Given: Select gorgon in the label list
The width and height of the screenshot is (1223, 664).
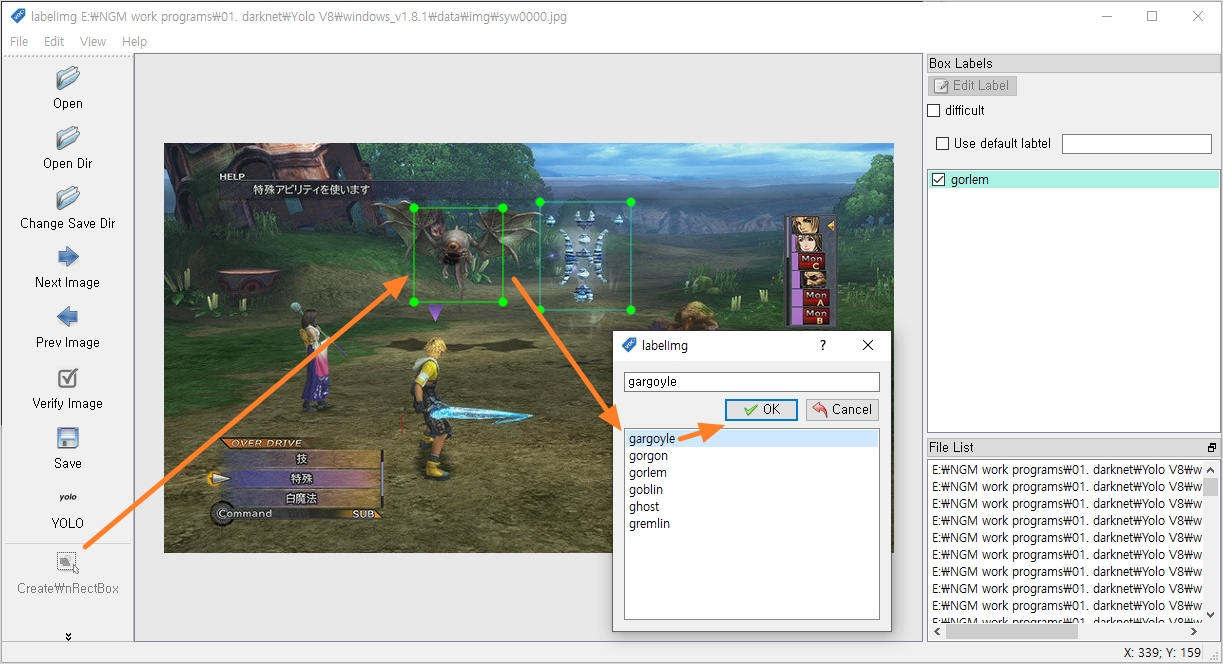Looking at the screenshot, I should point(752,456).
